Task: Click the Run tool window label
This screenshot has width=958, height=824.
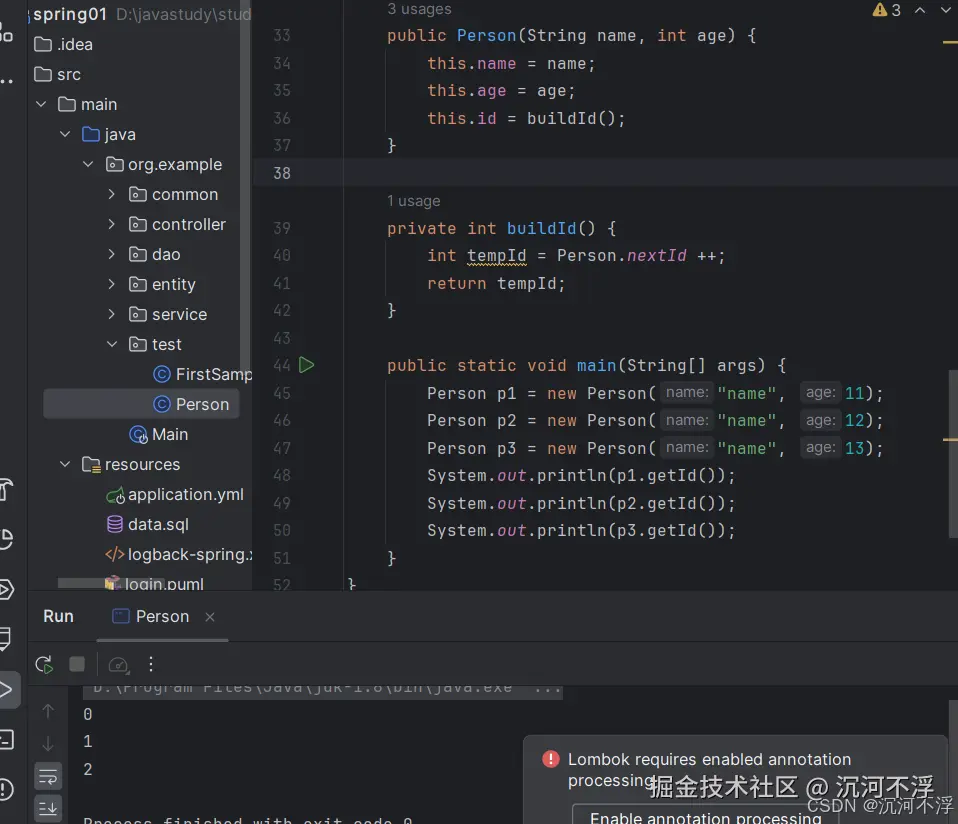Action: (59, 616)
